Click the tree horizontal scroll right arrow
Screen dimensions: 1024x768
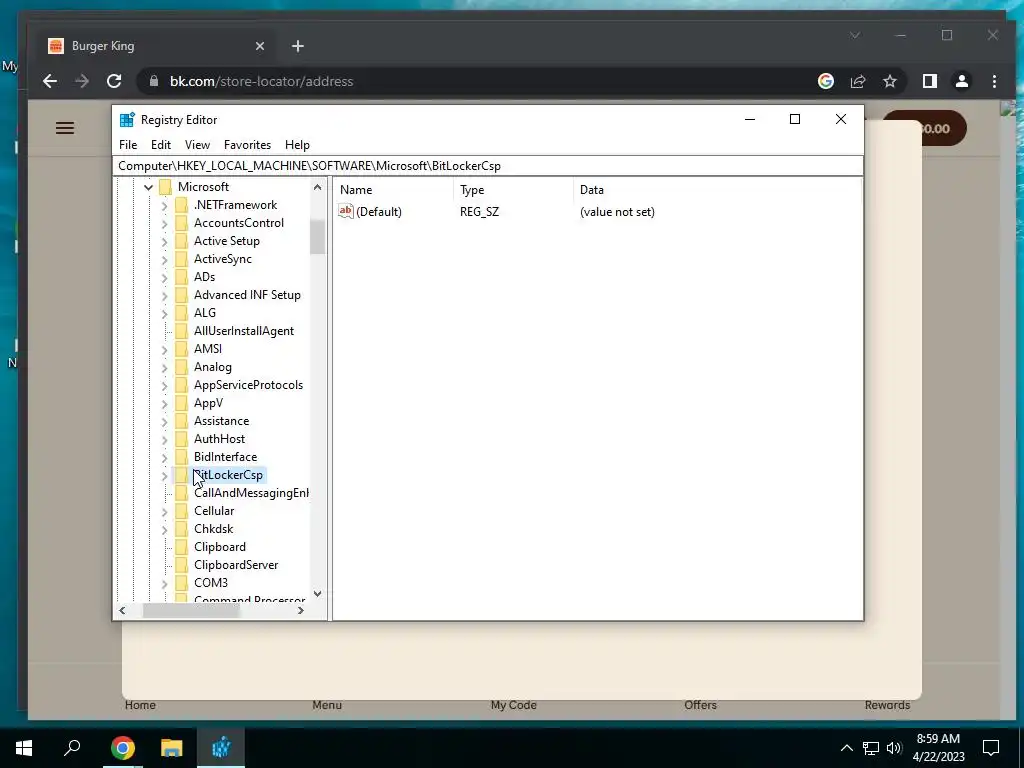pos(300,611)
